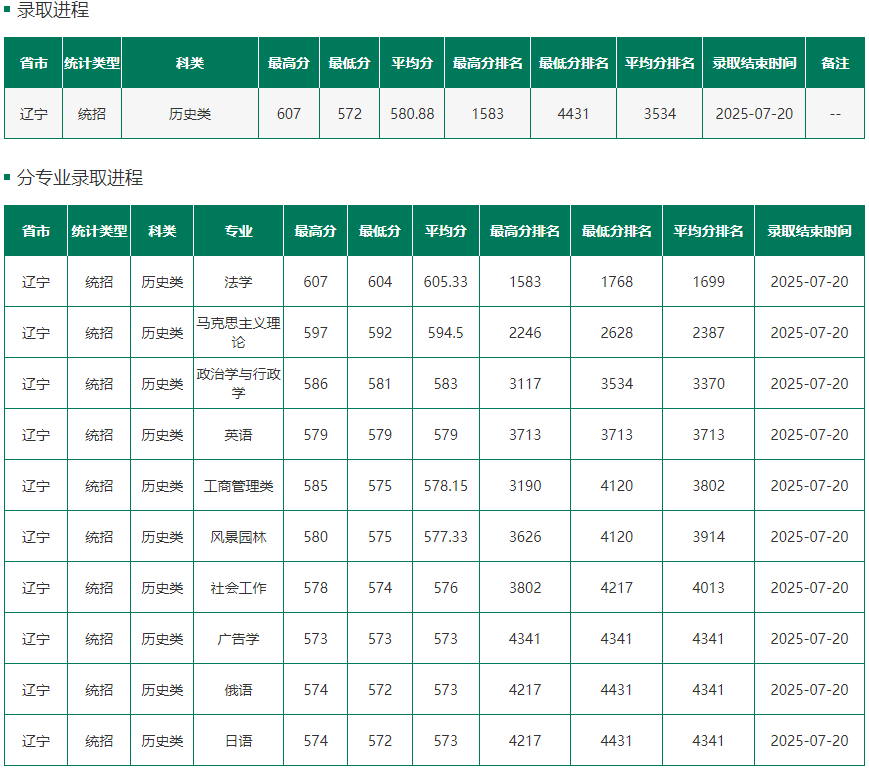Click 最低分排名 4217 in 社会工作 row

coord(616,588)
